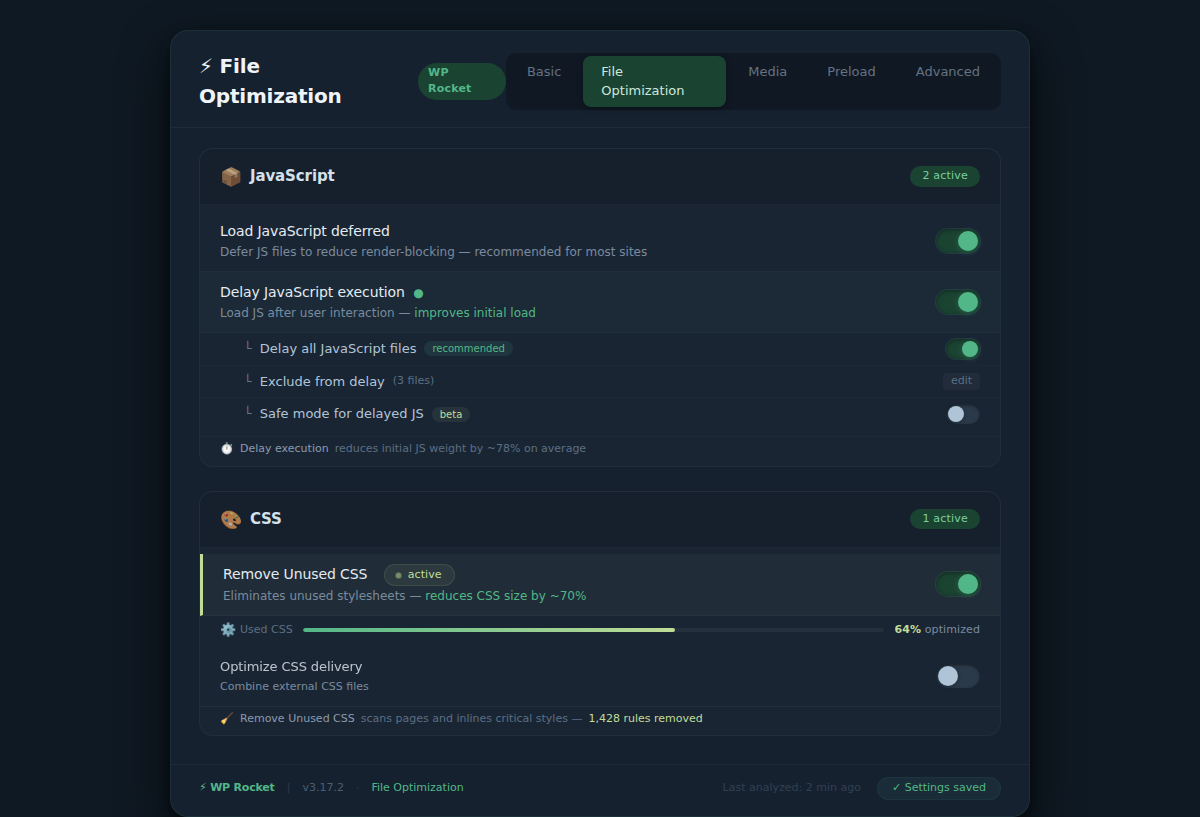This screenshot has height=817, width=1200.
Task: Click the gear icon beside Used CSS
Action: pos(228,630)
